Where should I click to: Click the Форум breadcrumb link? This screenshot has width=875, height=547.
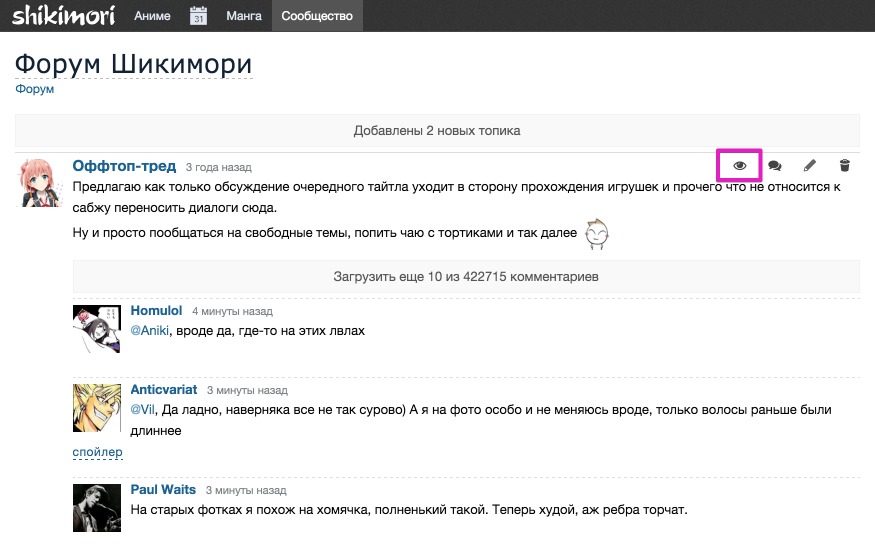34,89
